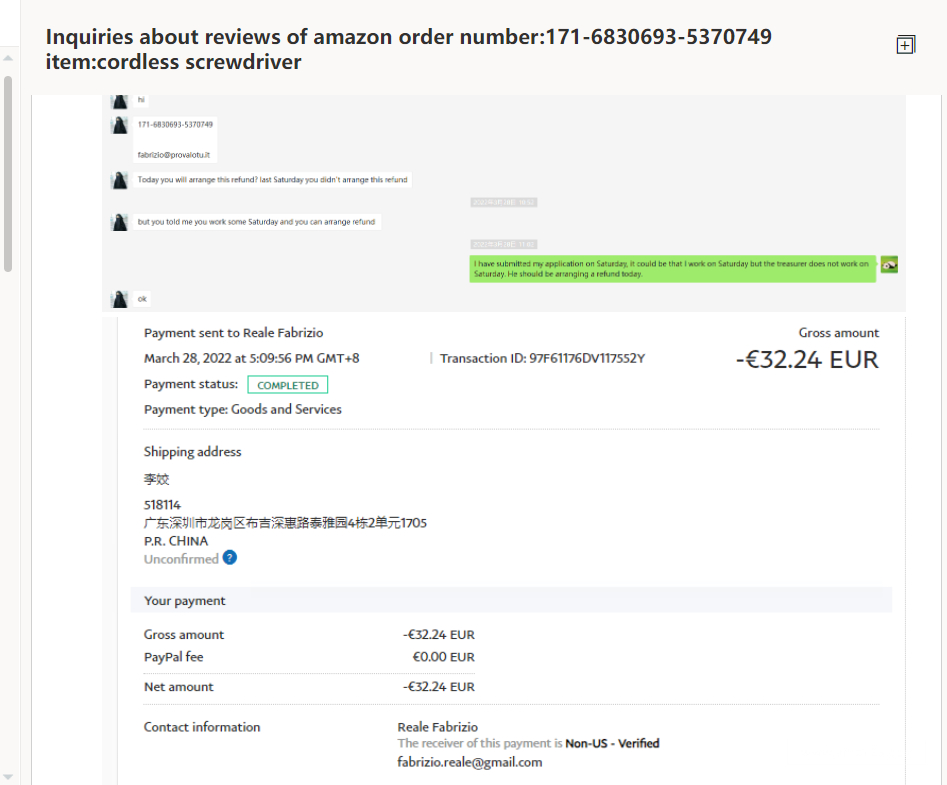Click 'Transaction ID: 97F61176DV117552Y'
The image size is (947, 785).
pyautogui.click(x=542, y=358)
